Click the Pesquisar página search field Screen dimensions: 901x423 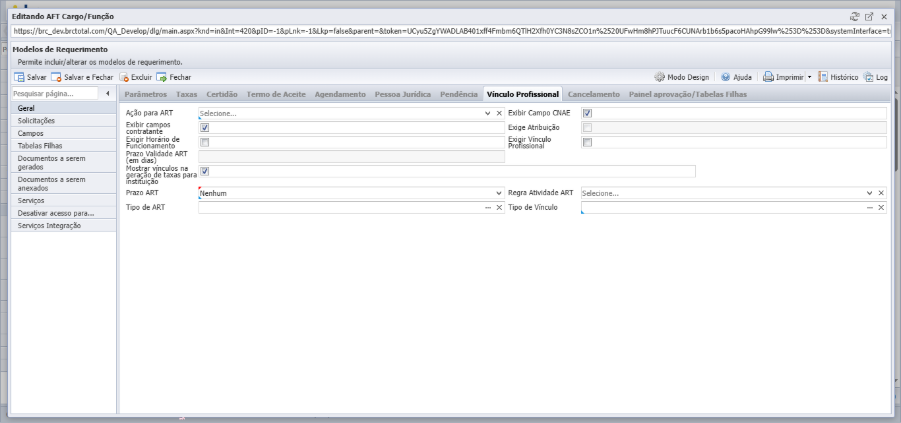coord(55,93)
